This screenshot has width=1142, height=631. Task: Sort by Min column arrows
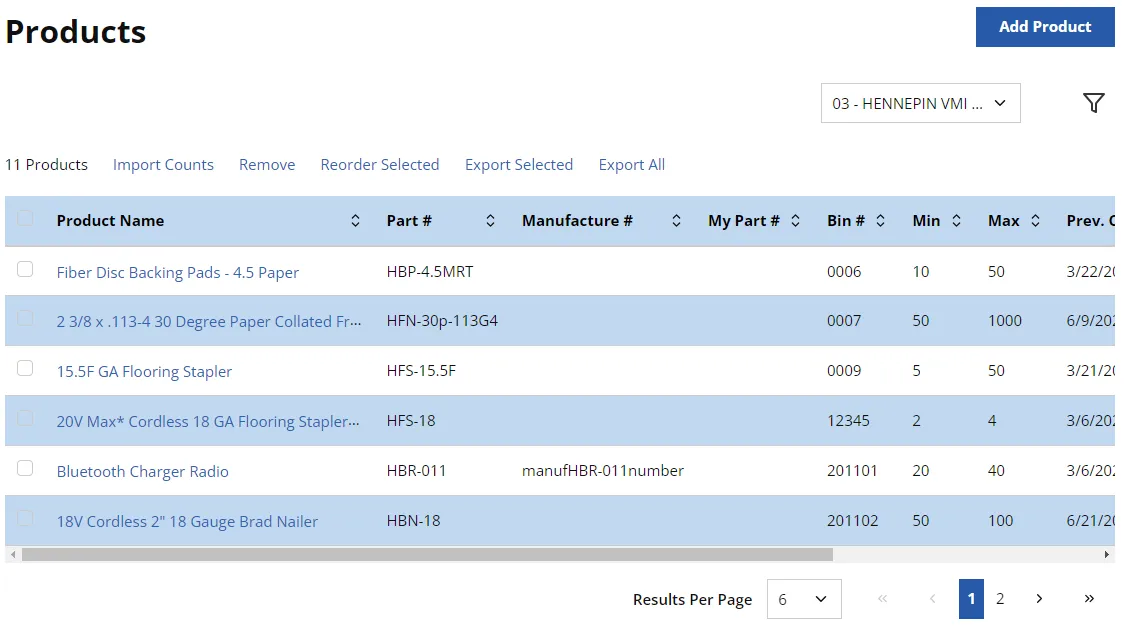tap(956, 221)
